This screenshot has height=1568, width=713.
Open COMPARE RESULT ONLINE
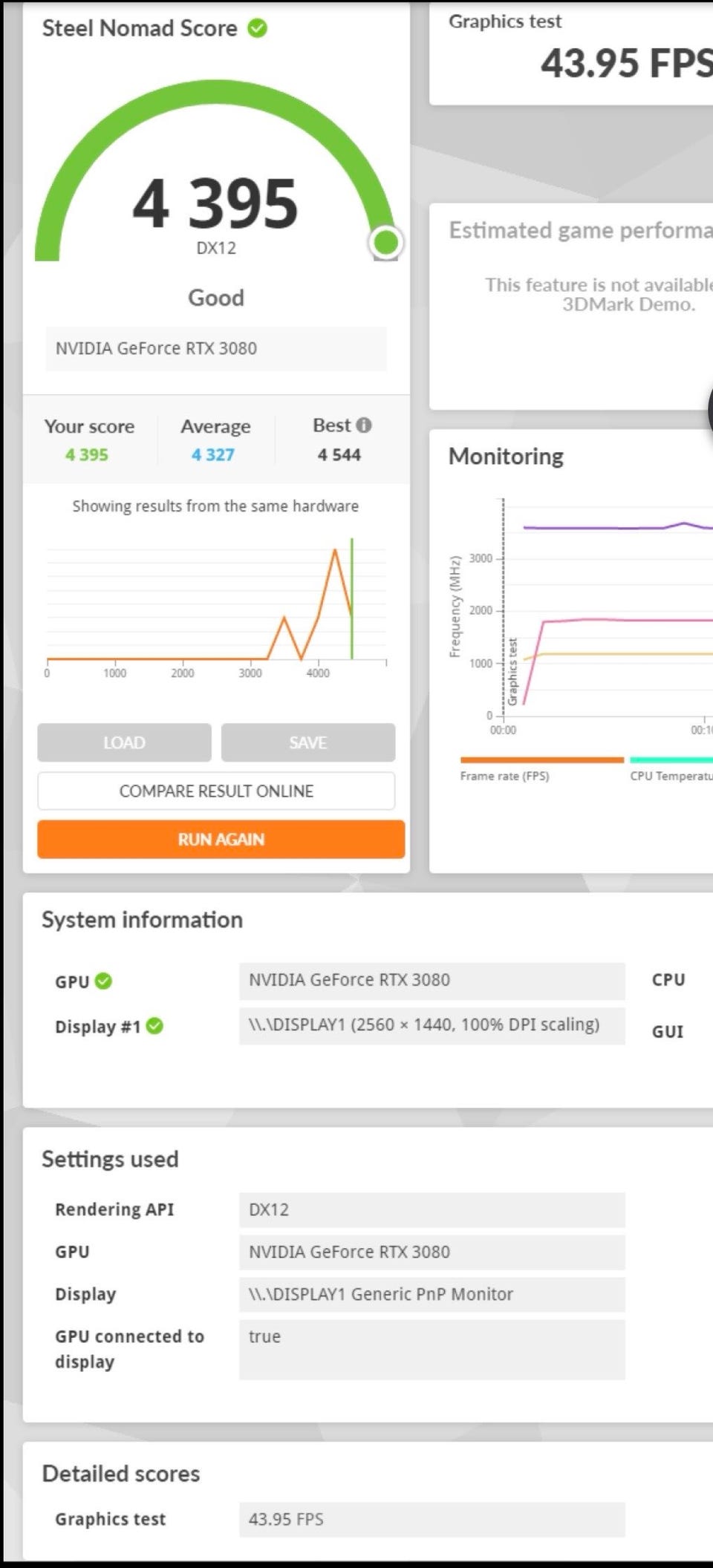coord(216,791)
